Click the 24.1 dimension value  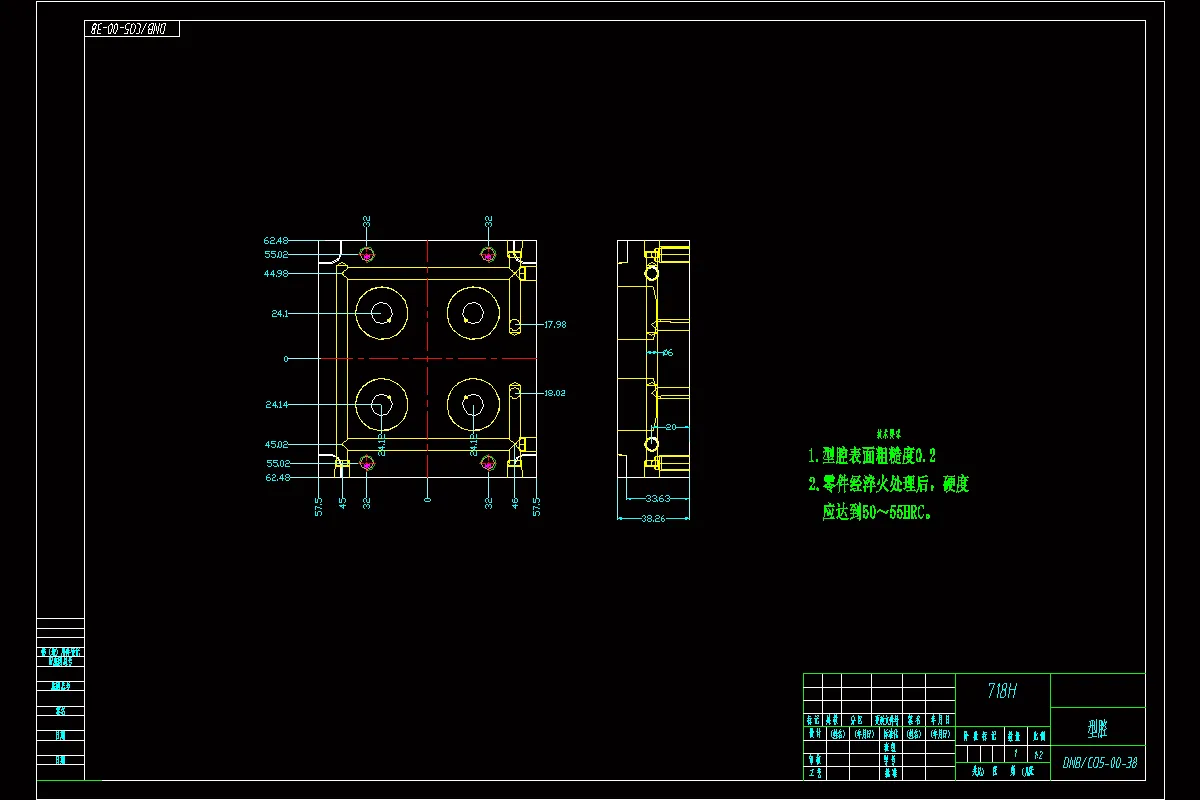tap(279, 314)
